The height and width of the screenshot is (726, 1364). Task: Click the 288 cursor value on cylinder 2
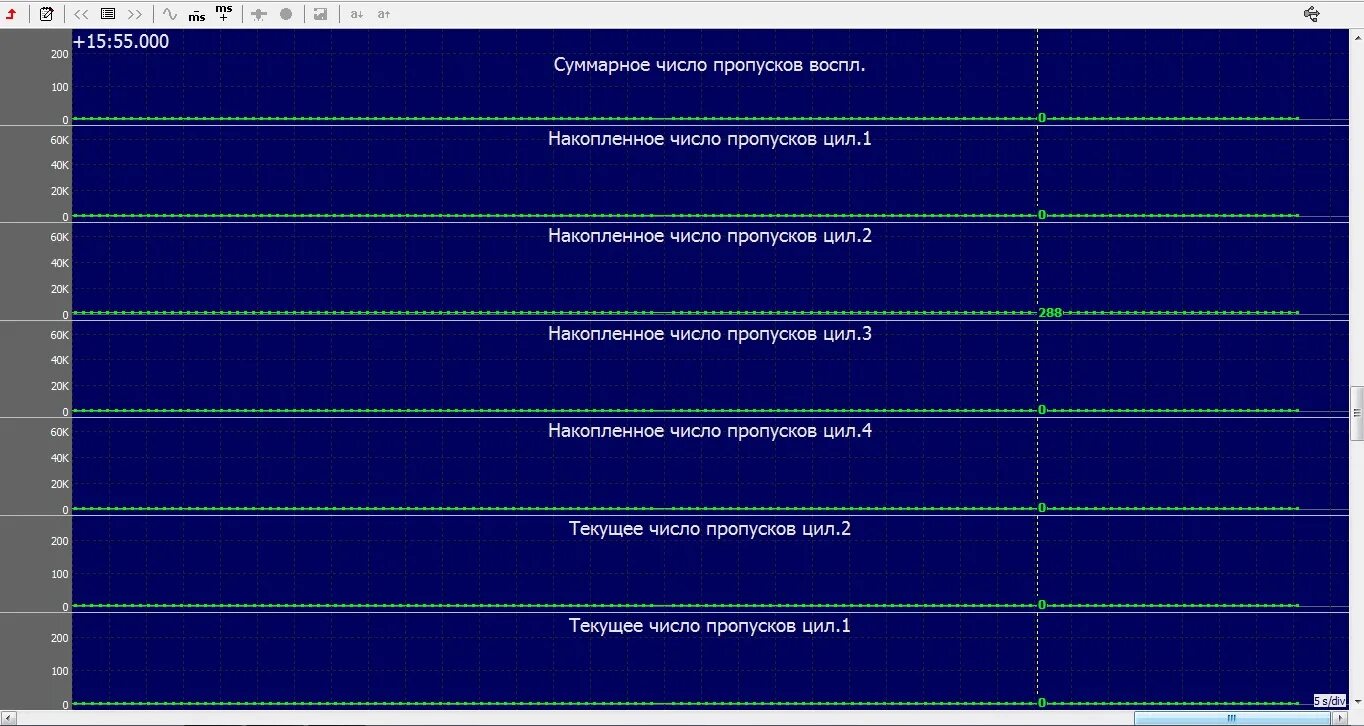pyautogui.click(x=1050, y=313)
